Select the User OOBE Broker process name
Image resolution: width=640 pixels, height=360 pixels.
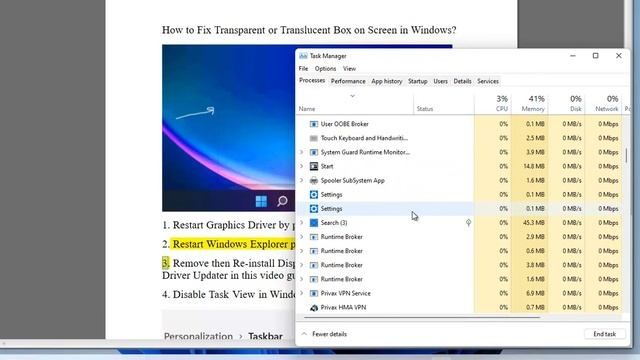click(344, 124)
